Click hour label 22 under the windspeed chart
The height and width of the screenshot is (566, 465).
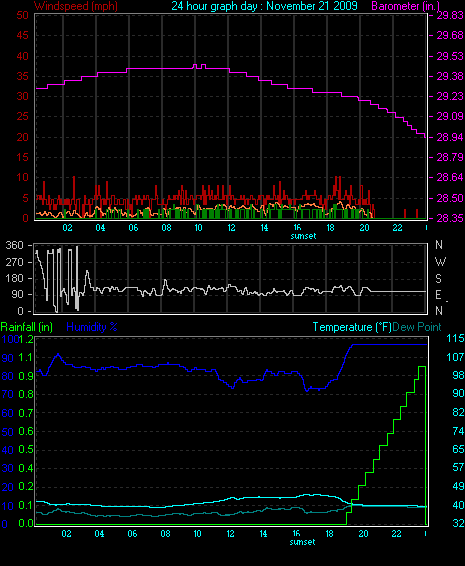(x=397, y=228)
